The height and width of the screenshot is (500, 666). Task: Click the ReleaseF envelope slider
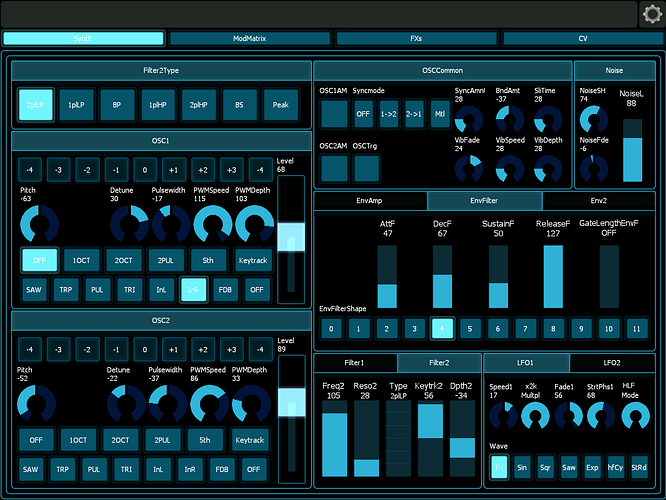click(x=553, y=276)
